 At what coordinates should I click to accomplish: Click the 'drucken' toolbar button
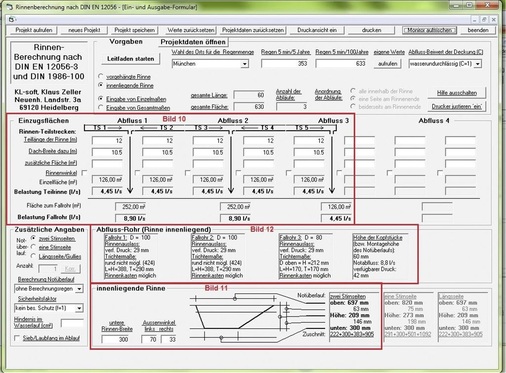point(371,30)
